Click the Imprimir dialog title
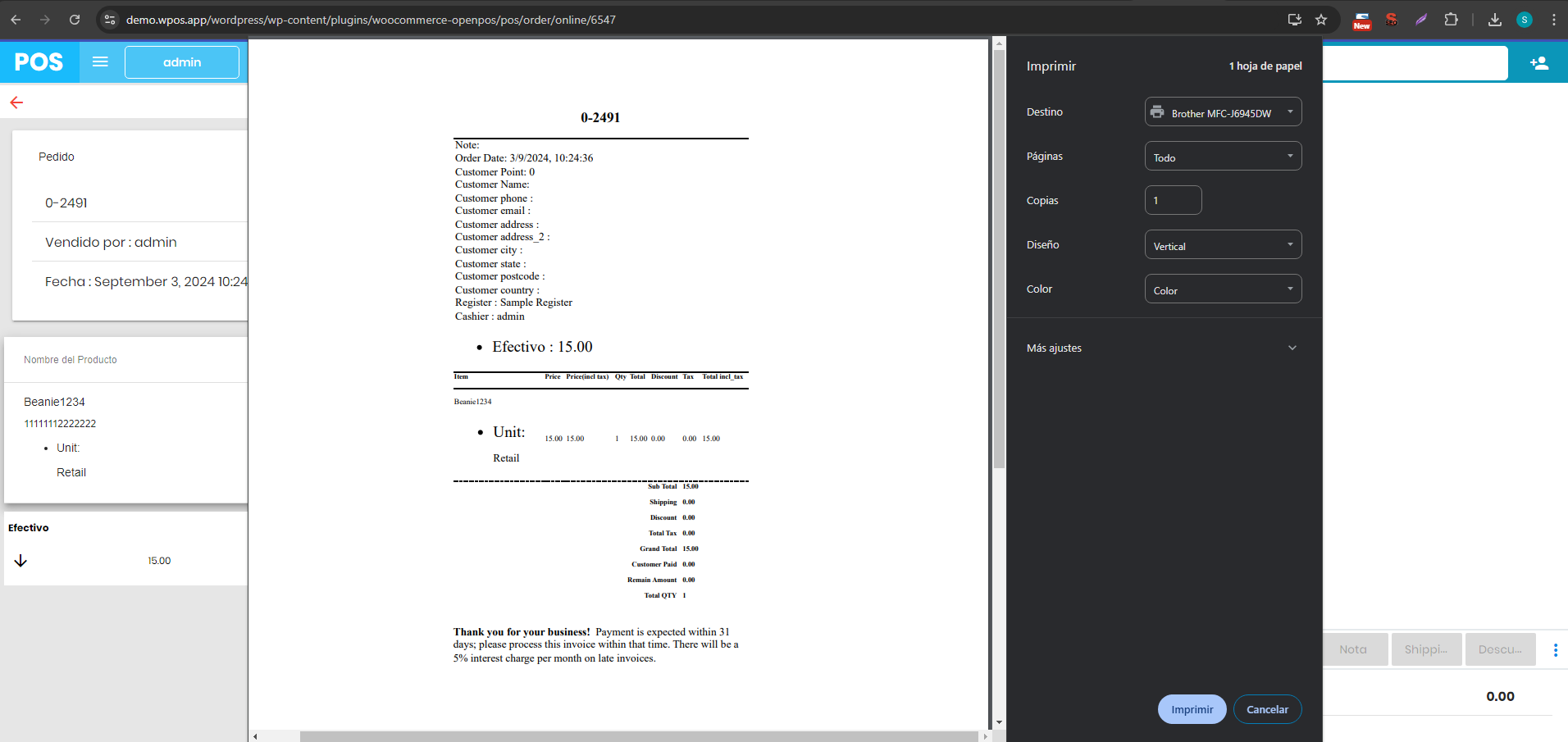This screenshot has height=742, width=1568. click(1051, 66)
